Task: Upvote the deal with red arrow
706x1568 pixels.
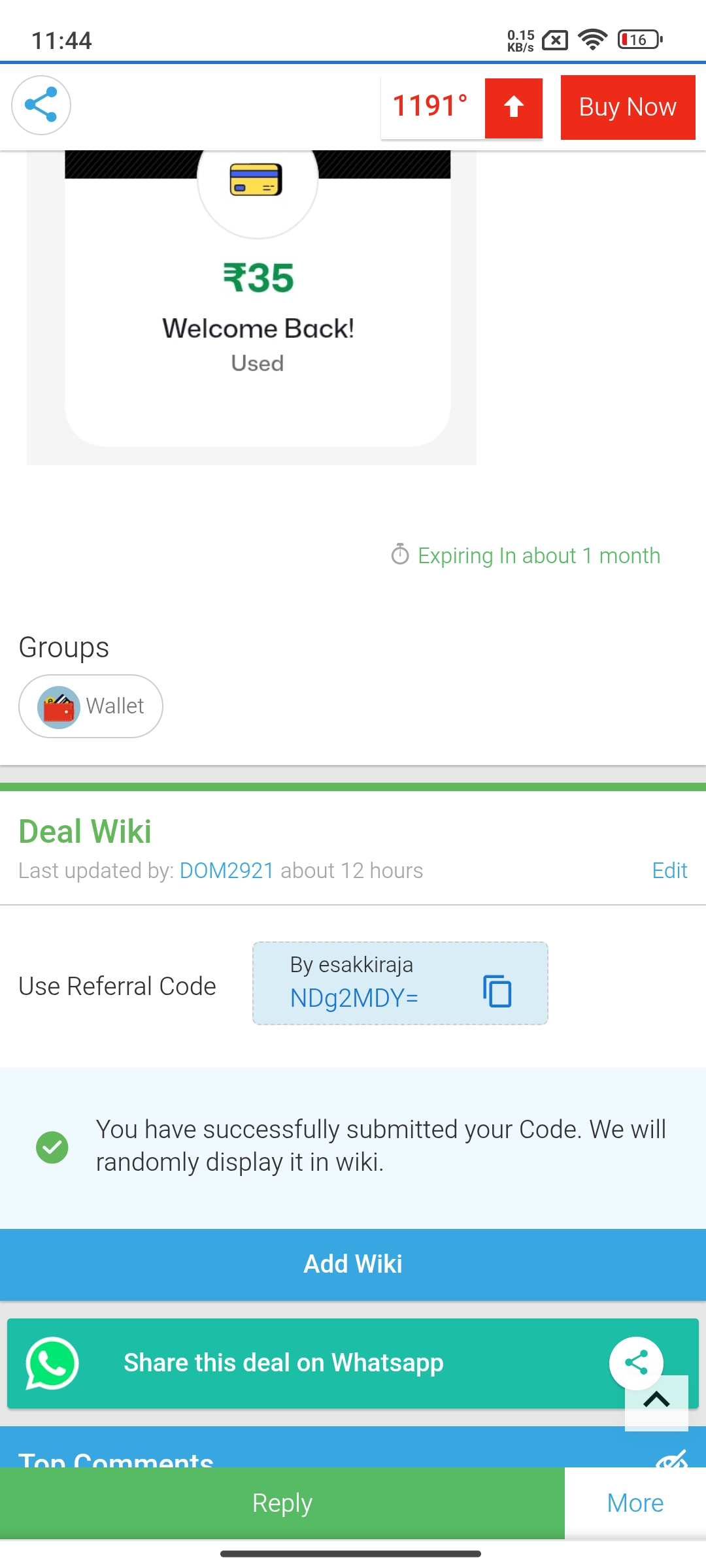Action: pos(514,108)
